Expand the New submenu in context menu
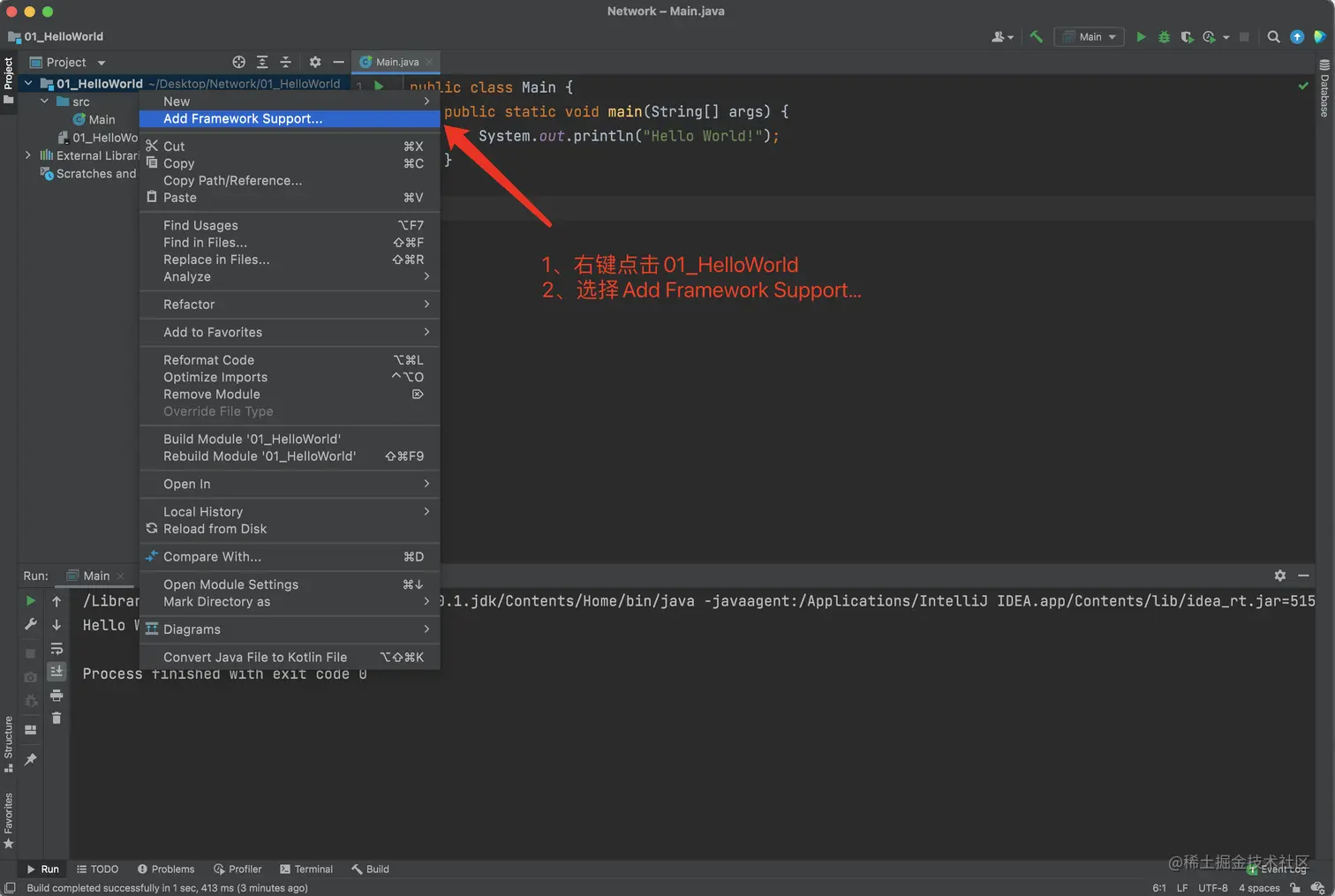1335x896 pixels. click(290, 102)
